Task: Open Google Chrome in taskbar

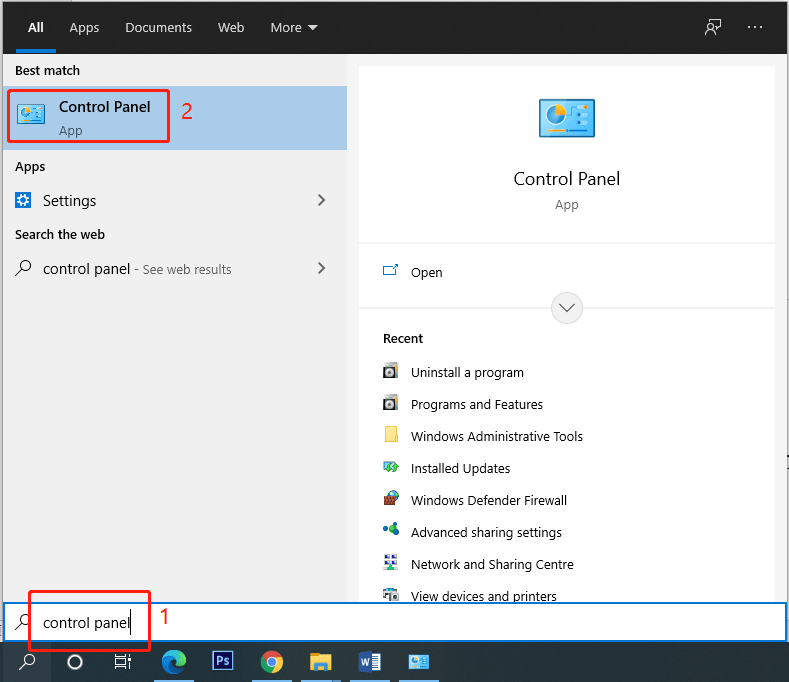Action: [271, 662]
